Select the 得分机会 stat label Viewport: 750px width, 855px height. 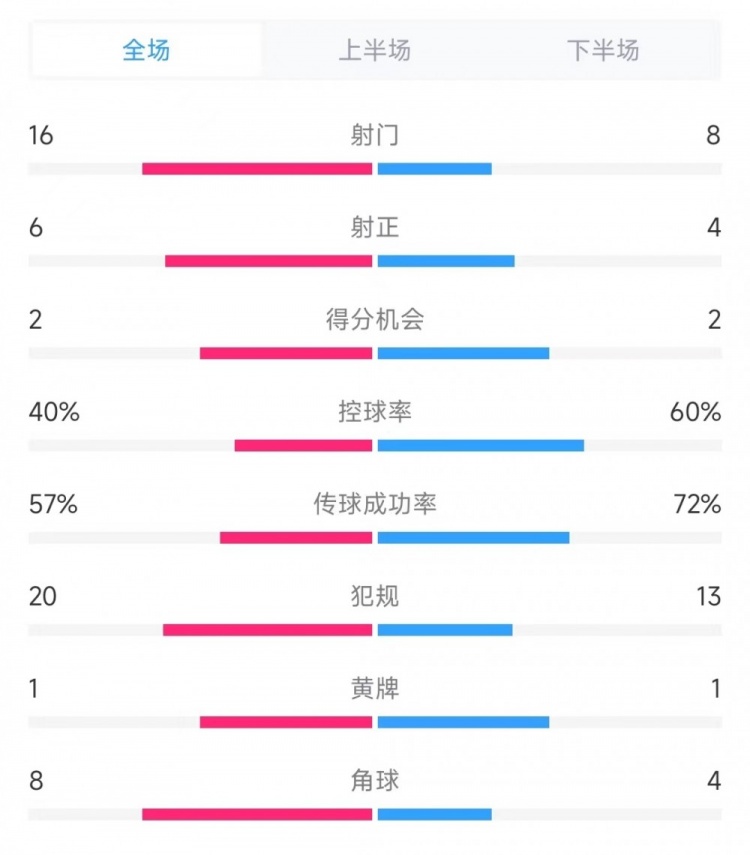coord(375,320)
